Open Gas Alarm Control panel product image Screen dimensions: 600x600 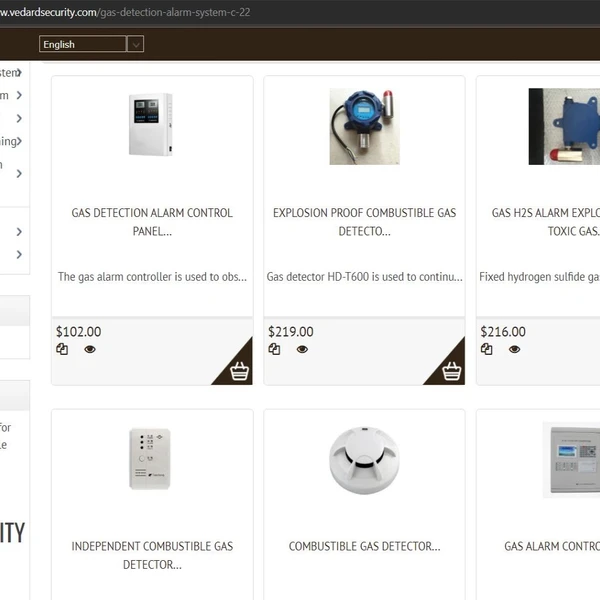pyautogui.click(x=571, y=460)
